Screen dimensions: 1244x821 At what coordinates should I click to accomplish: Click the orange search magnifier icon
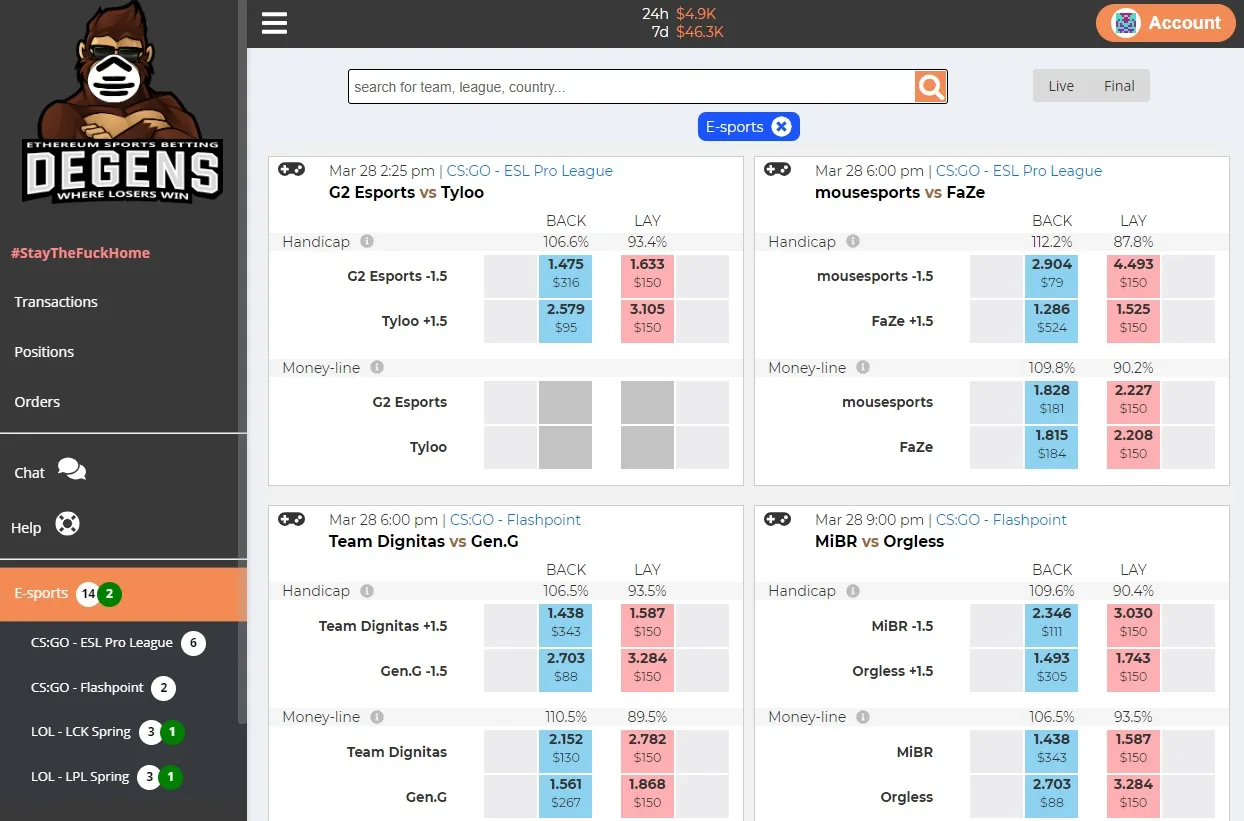[930, 87]
